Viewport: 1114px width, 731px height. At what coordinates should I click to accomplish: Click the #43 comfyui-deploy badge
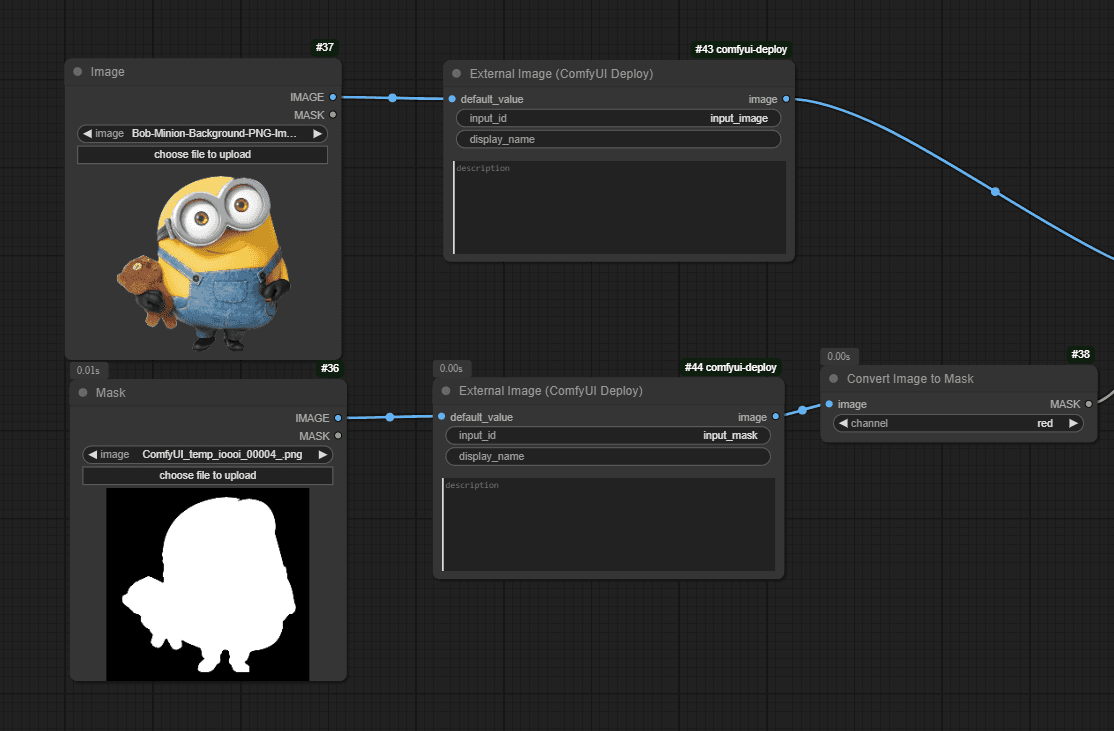(x=741, y=50)
